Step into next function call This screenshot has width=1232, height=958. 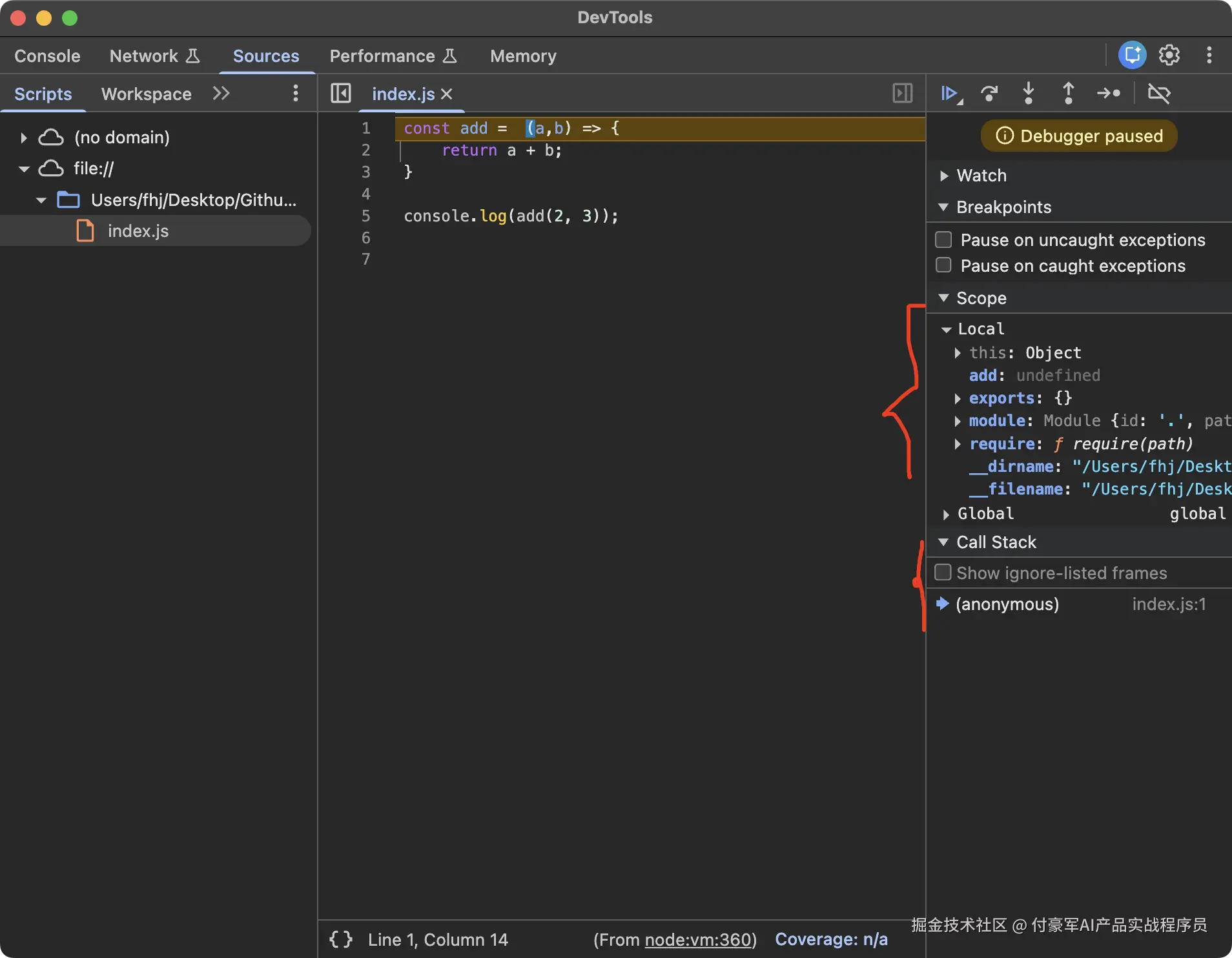coord(1029,94)
